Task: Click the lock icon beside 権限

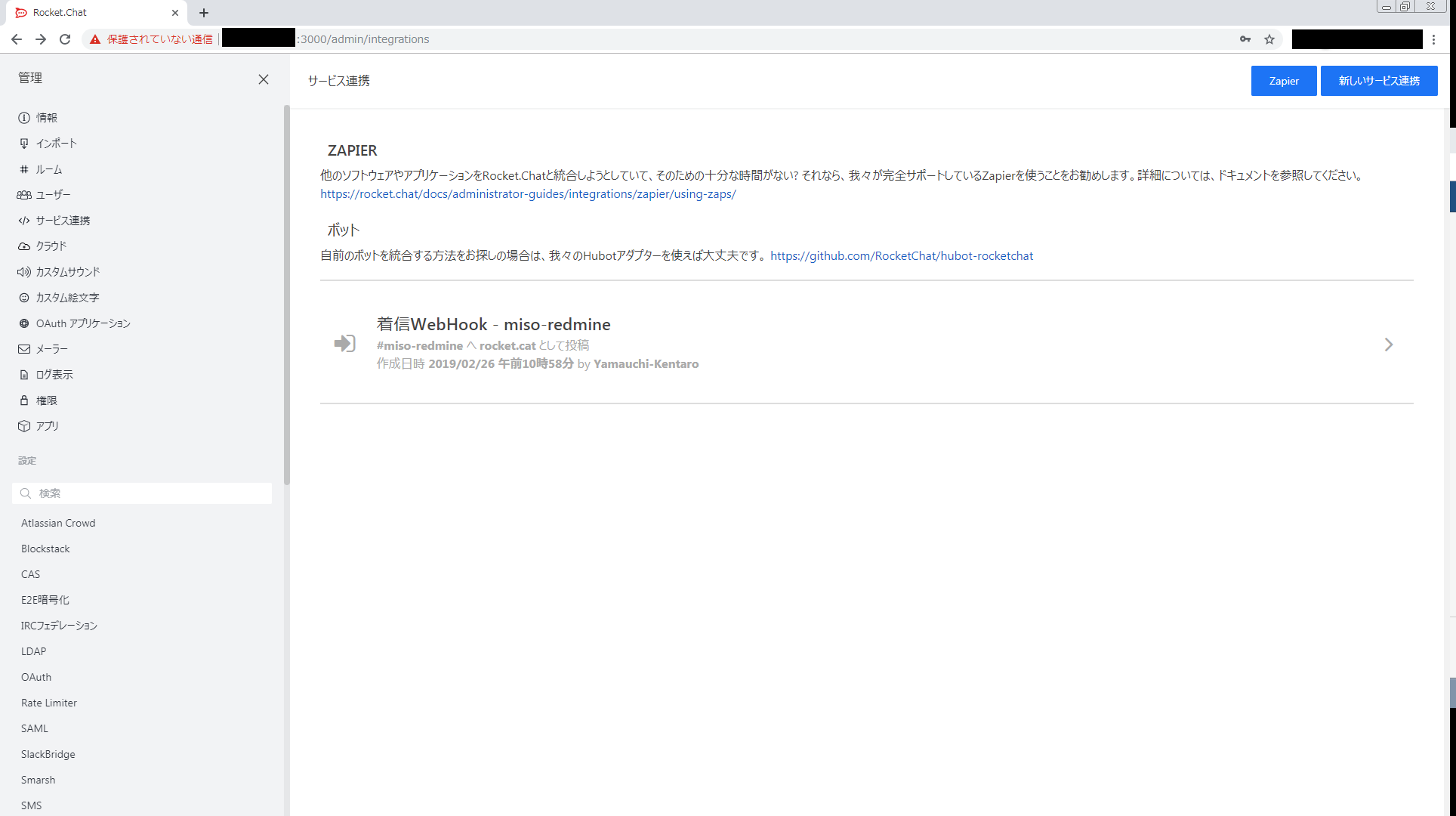Action: 24,400
